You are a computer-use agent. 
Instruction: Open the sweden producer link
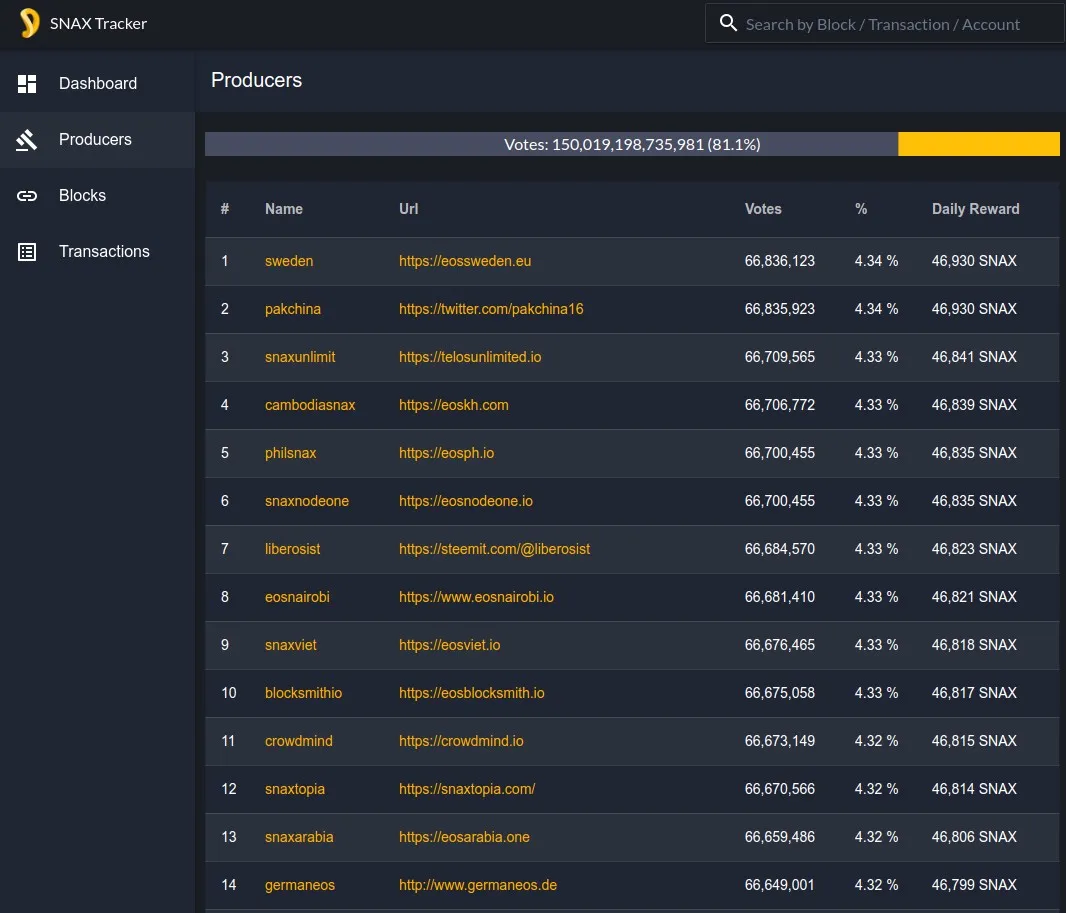289,261
